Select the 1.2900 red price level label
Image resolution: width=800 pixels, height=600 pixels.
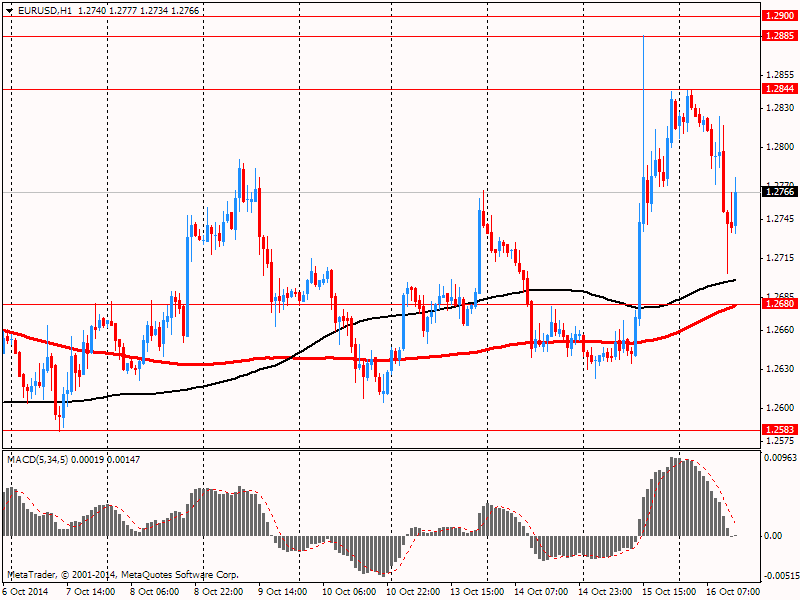point(780,16)
